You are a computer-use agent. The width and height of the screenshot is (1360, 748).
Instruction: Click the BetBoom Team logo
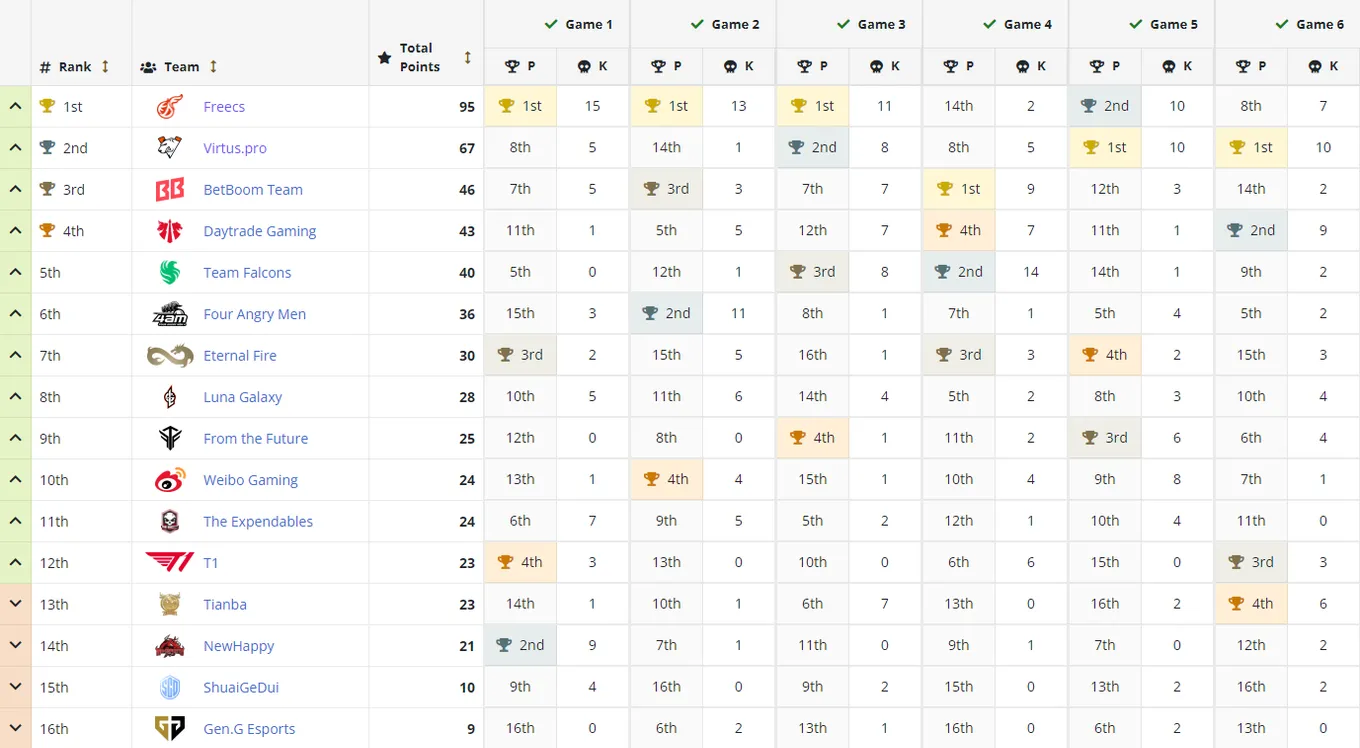pos(170,189)
